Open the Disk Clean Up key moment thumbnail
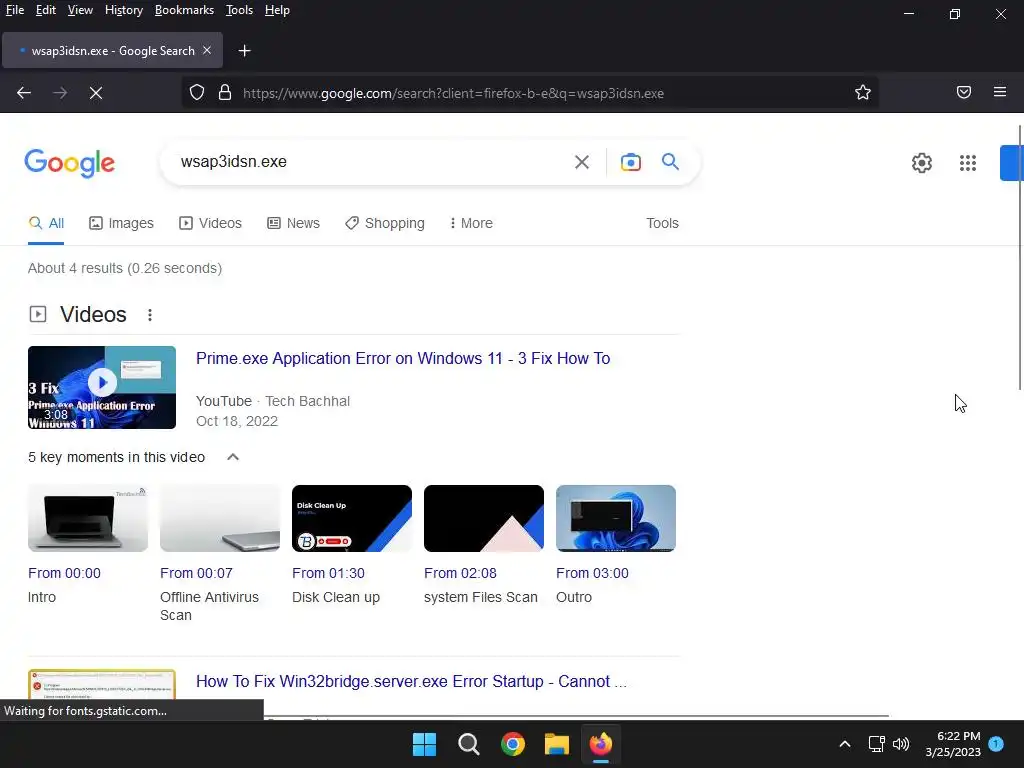 pos(352,519)
